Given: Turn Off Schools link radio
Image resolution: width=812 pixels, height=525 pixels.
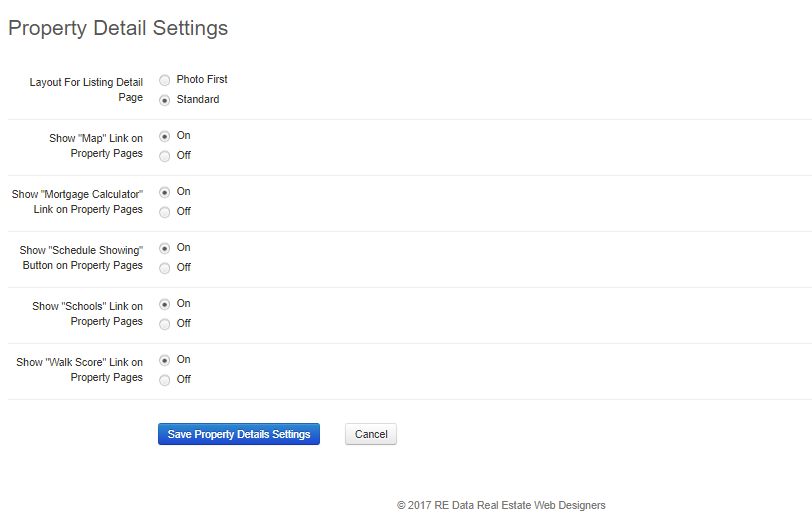Looking at the screenshot, I should [165, 324].
